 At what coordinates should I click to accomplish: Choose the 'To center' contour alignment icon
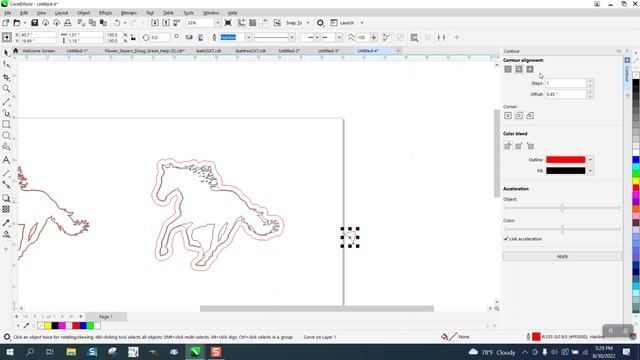(x=508, y=69)
